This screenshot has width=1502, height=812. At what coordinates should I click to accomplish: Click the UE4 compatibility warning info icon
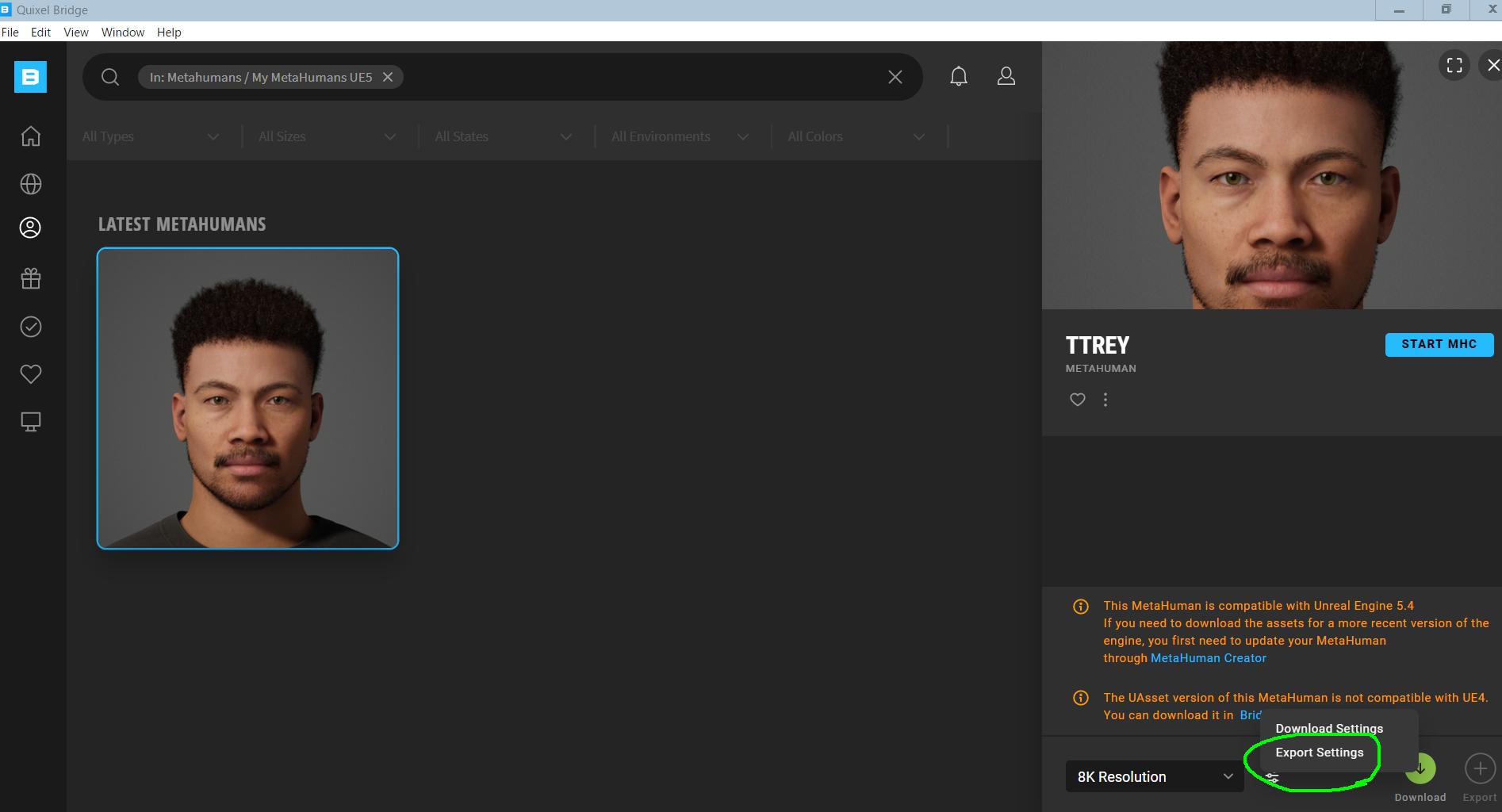1081,698
